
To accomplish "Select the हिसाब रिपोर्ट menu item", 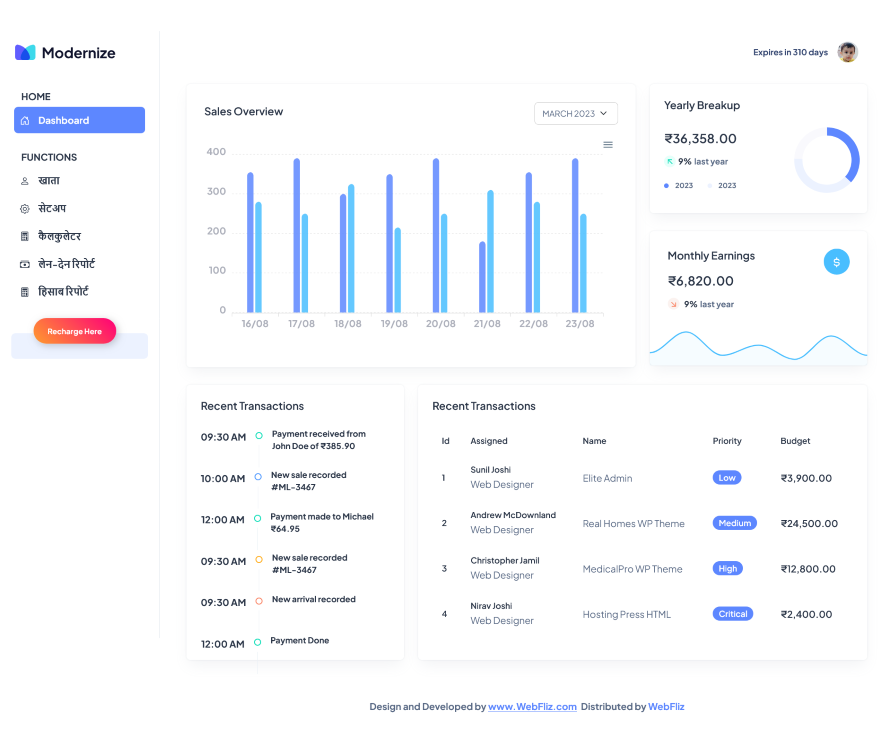I will click(x=63, y=292).
